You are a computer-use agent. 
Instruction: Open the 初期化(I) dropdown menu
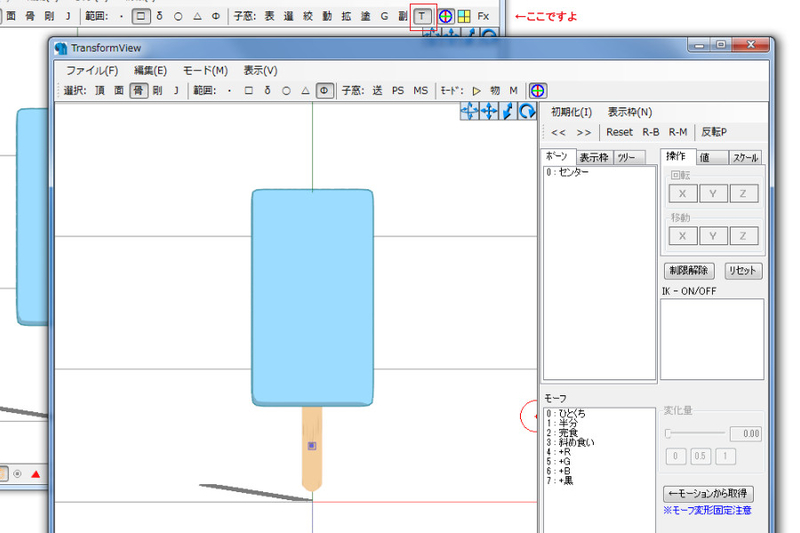(x=571, y=112)
